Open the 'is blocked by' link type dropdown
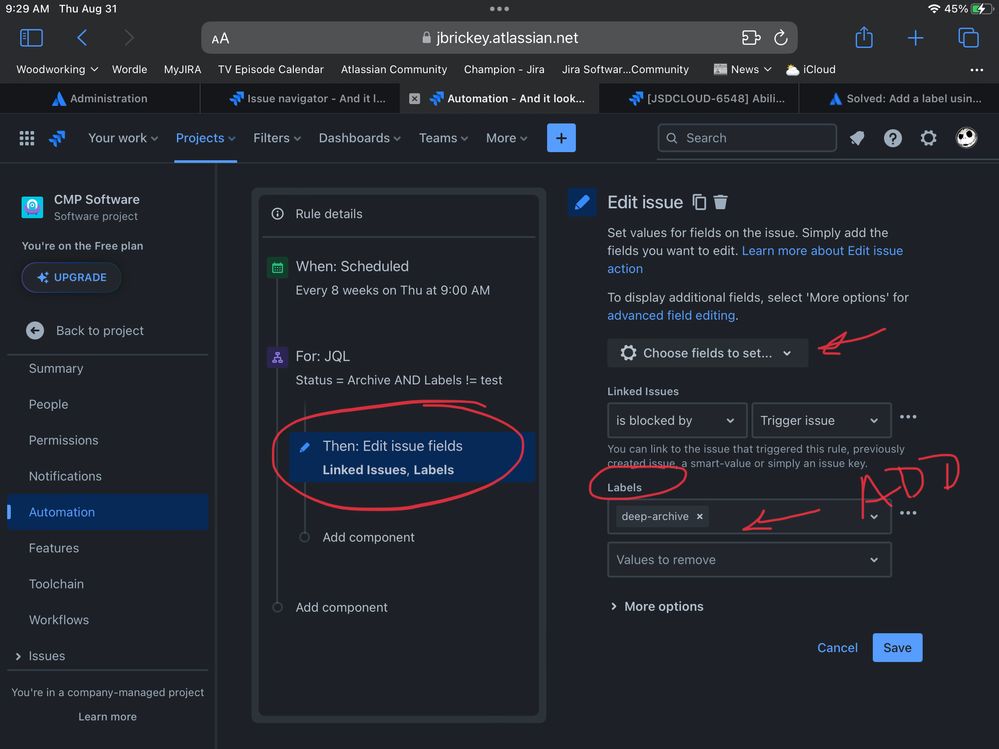 pyautogui.click(x=677, y=420)
